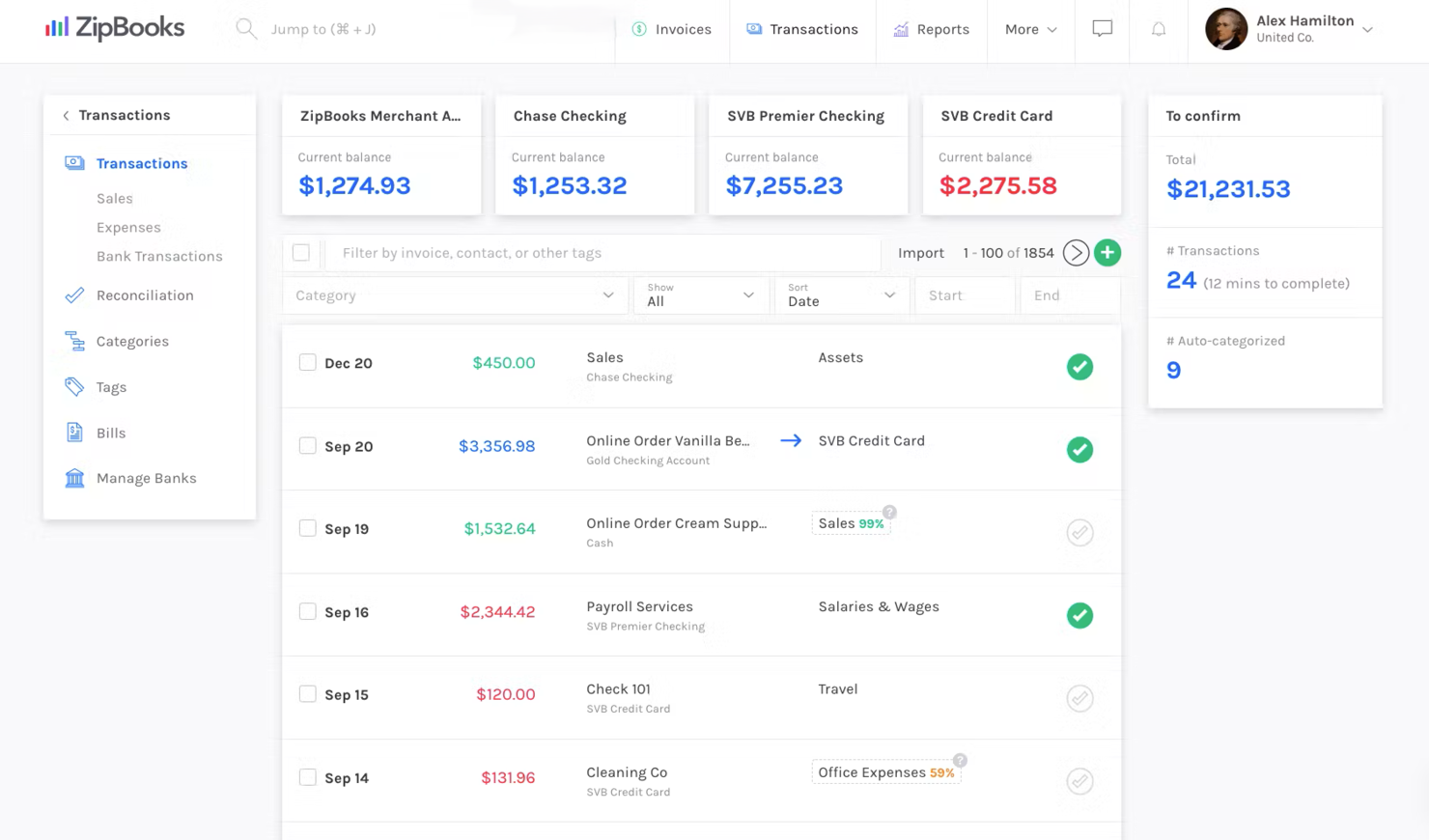This screenshot has height=840, width=1429.
Task: Click the Transactions sidebar icon
Action: (x=74, y=163)
